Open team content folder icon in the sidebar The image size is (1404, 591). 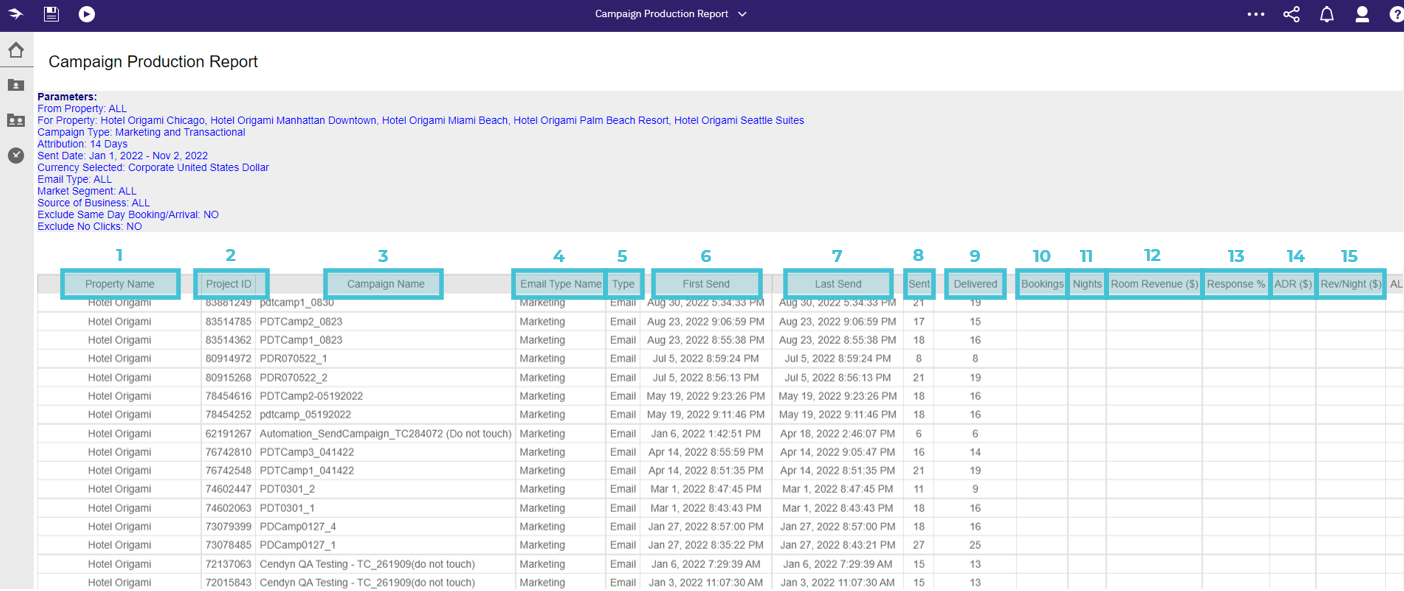pyautogui.click(x=16, y=120)
